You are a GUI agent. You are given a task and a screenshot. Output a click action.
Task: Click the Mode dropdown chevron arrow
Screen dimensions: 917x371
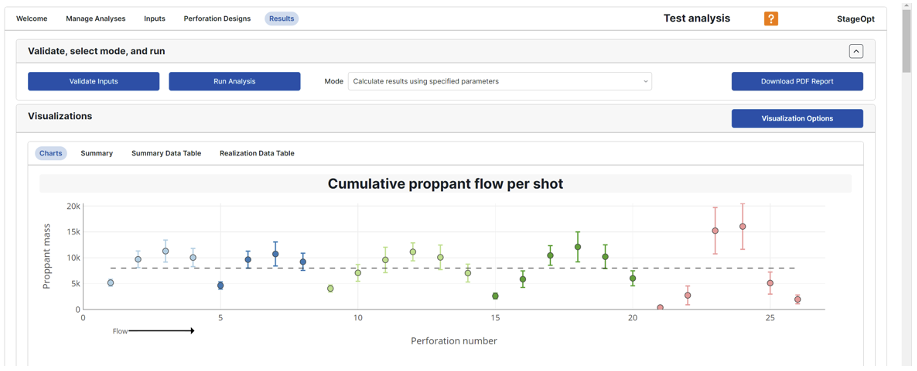[x=646, y=81]
